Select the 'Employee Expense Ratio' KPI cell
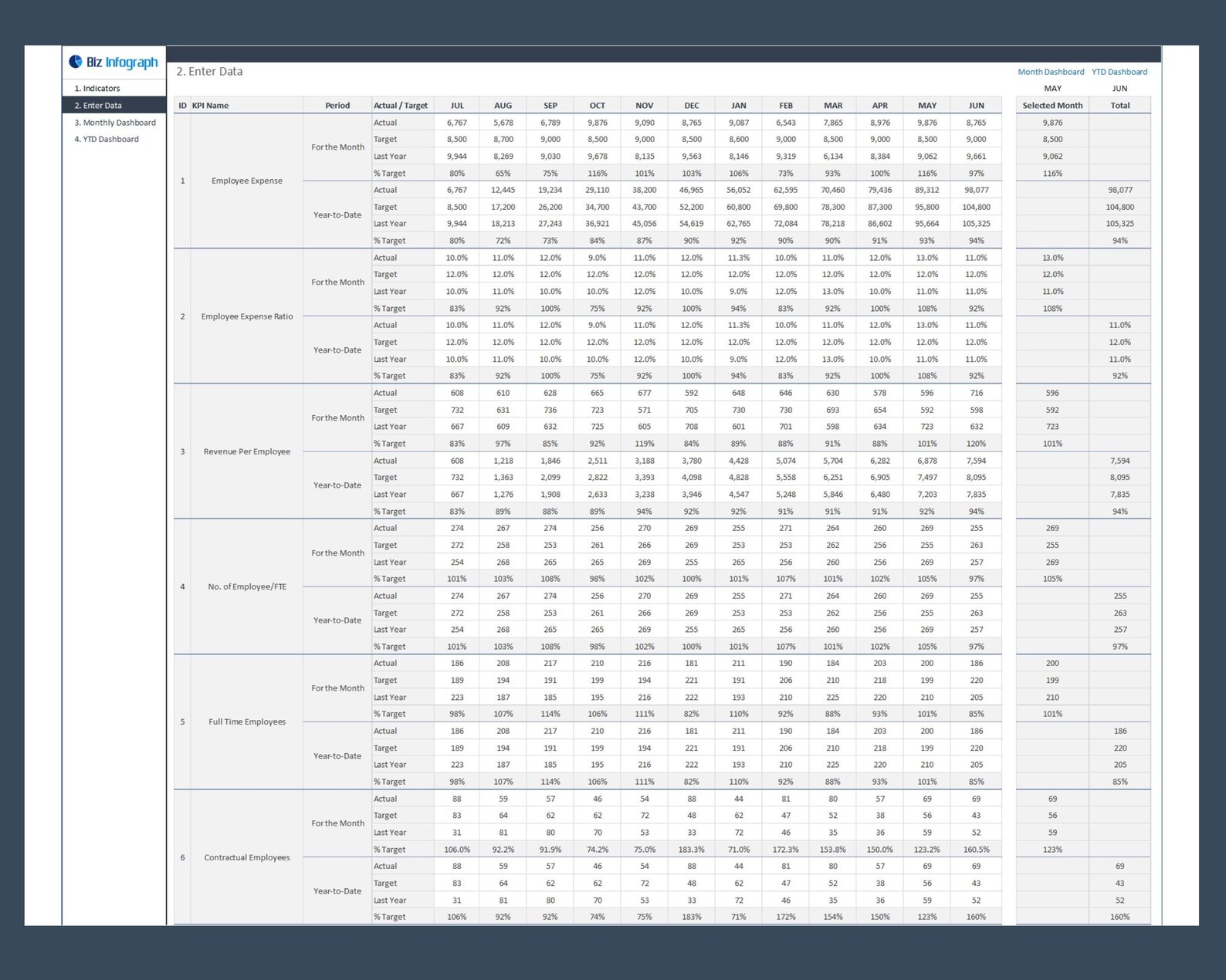This screenshot has height=980, width=1226. (246, 316)
